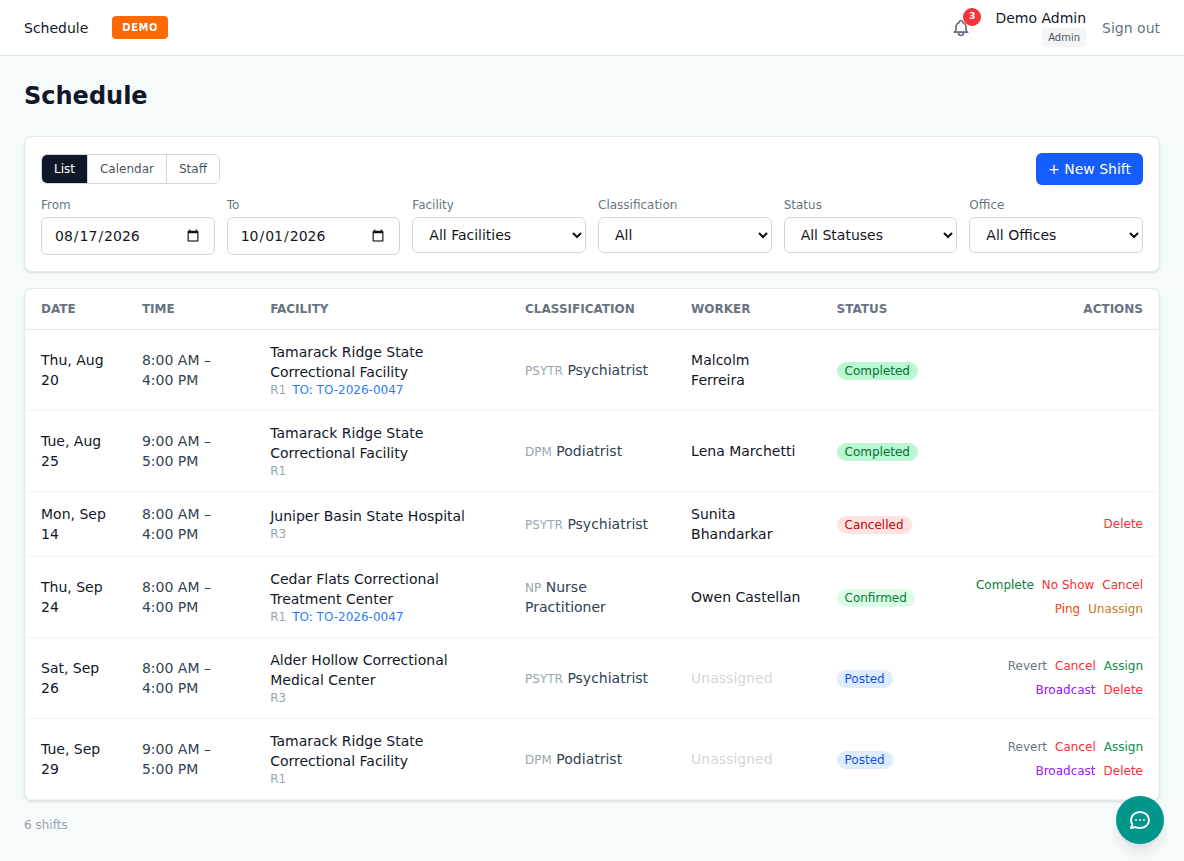Broadcast the Sep 26 Psychiatrist shift
1184x861 pixels.
tap(1065, 690)
